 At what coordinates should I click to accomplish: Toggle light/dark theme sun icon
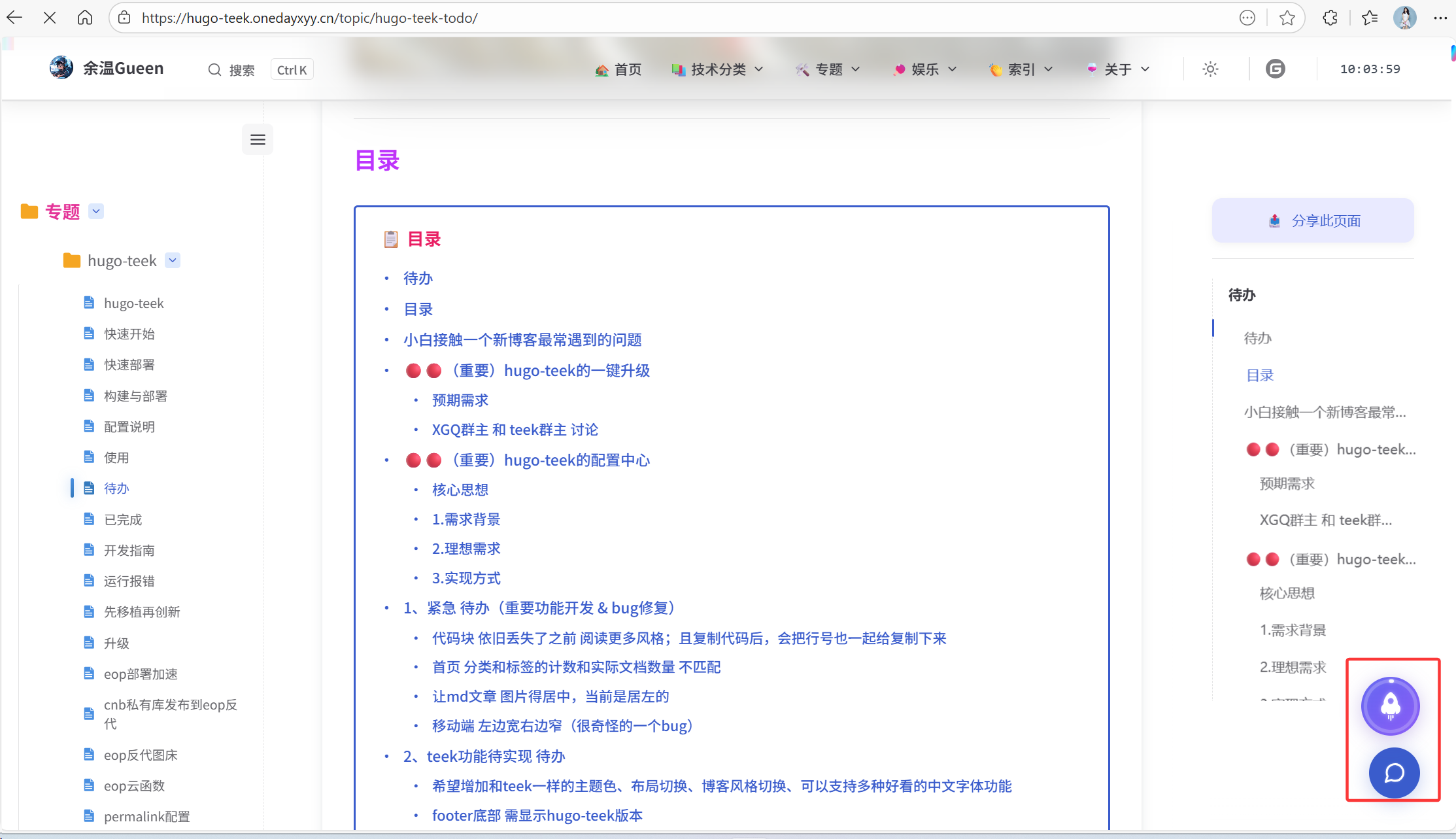tap(1210, 69)
